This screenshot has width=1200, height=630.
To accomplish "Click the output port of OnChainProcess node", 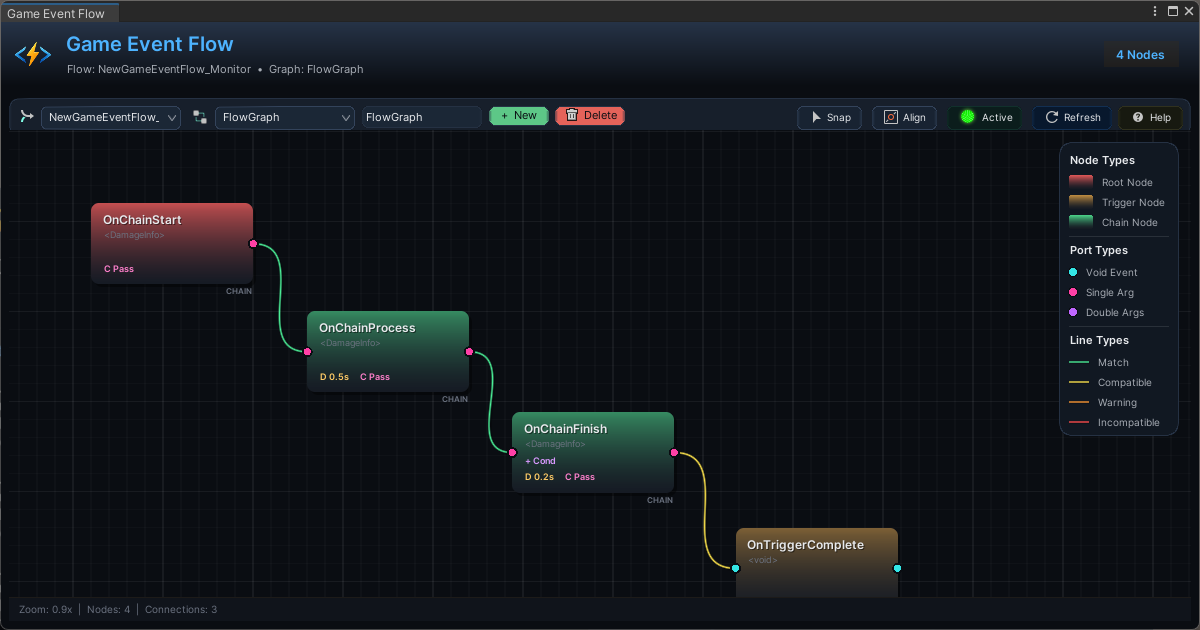I will pyautogui.click(x=469, y=351).
